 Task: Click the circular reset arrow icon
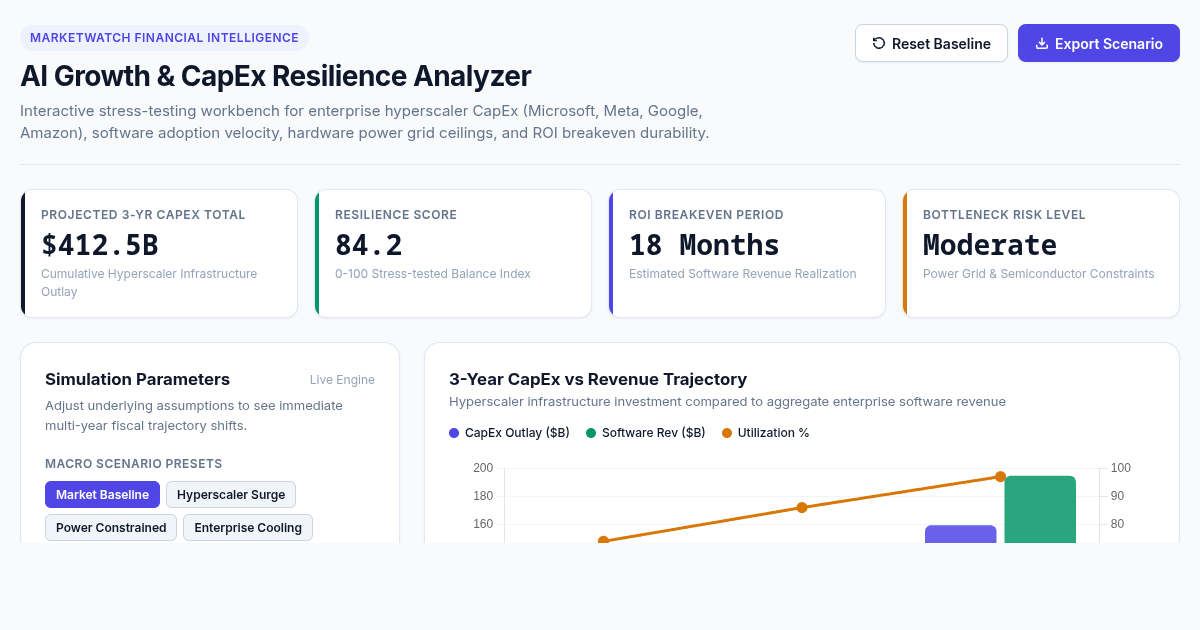pyautogui.click(x=879, y=43)
